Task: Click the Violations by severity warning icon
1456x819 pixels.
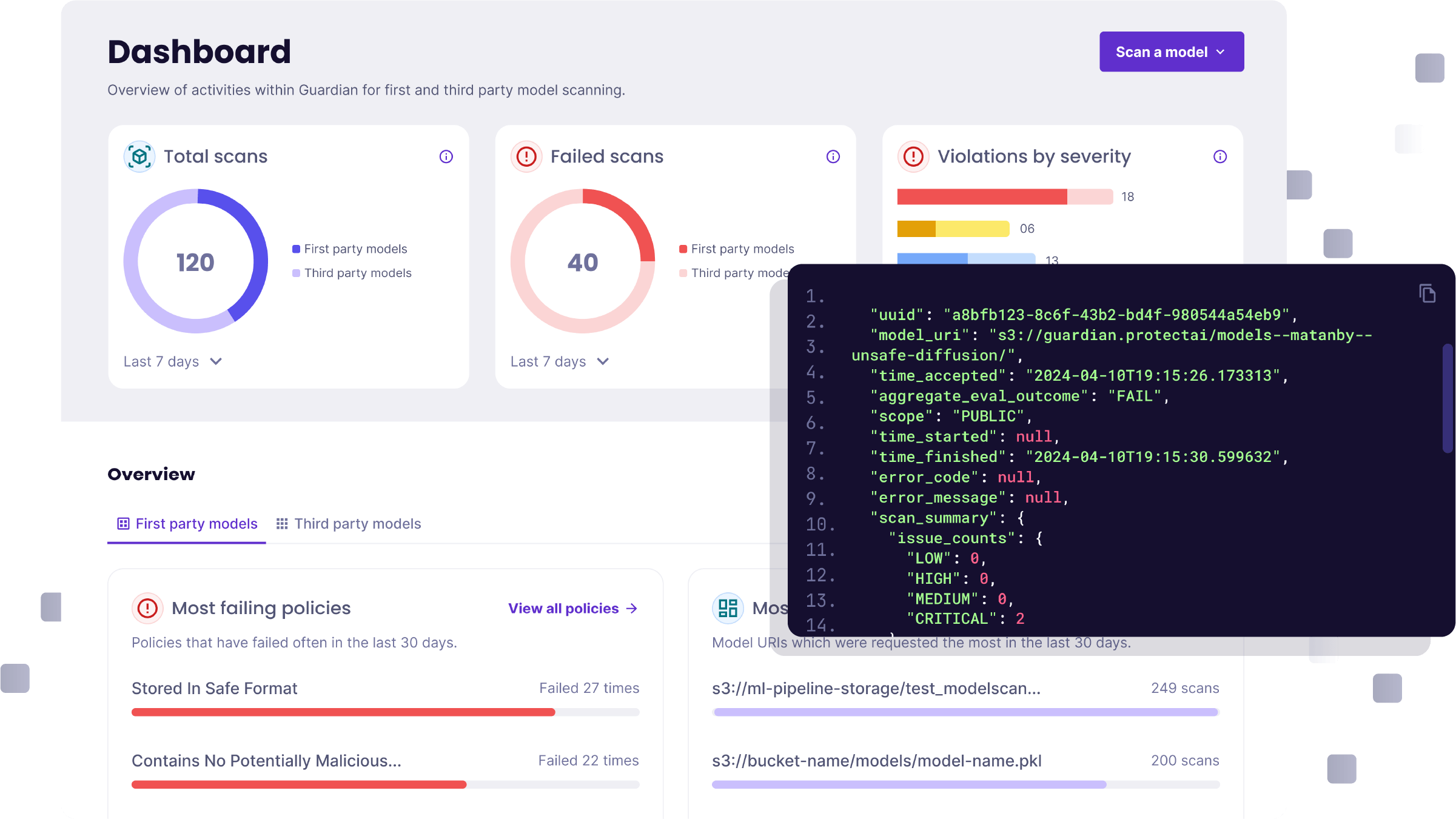Action: coord(913,156)
